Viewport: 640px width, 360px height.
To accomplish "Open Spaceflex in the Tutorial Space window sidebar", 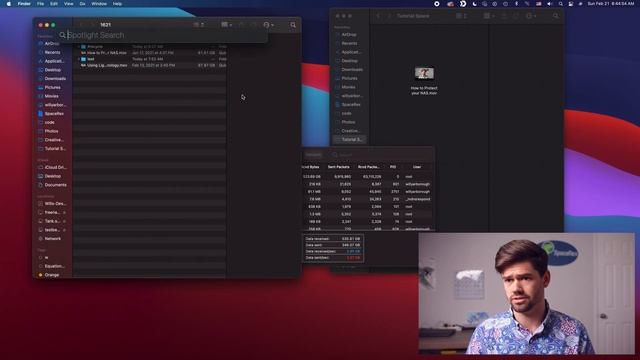I will (x=349, y=105).
